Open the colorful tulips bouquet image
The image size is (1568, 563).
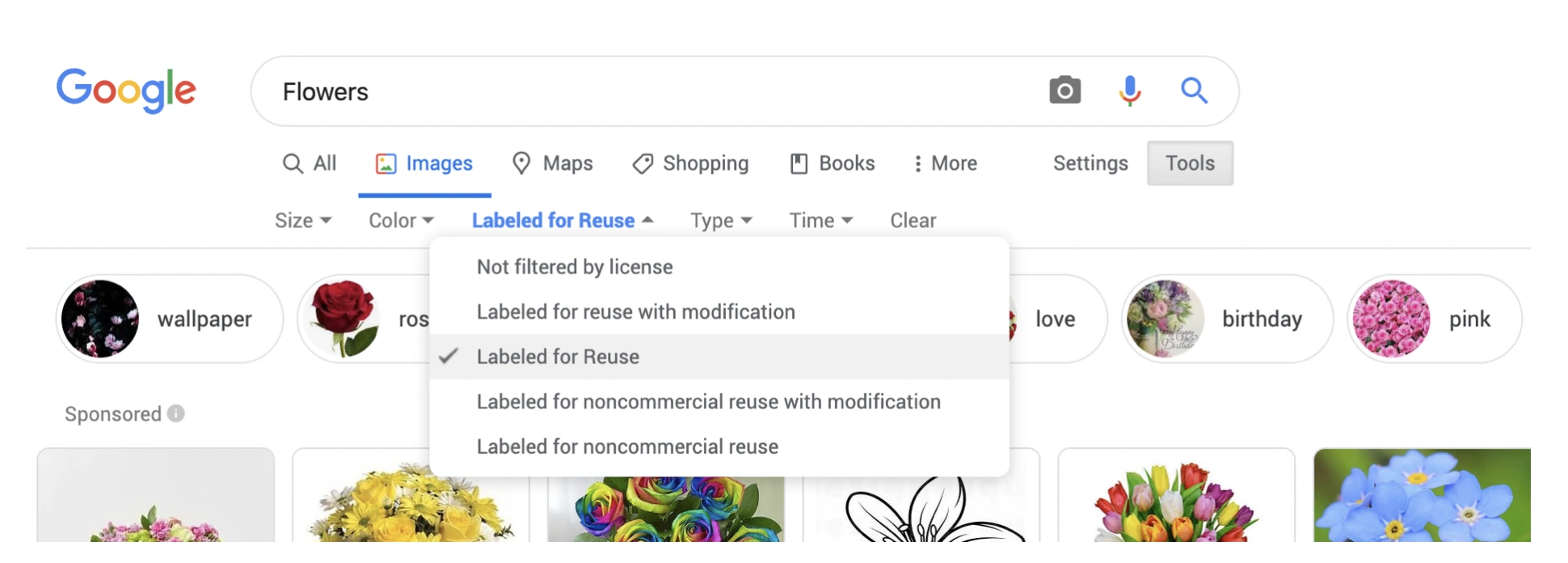click(1177, 495)
